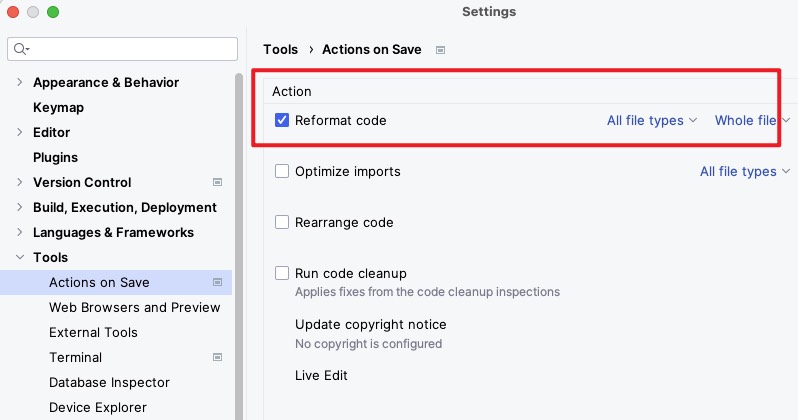
Task: Click the icon beside Actions on Save breadcrumb
Action: 441,50
